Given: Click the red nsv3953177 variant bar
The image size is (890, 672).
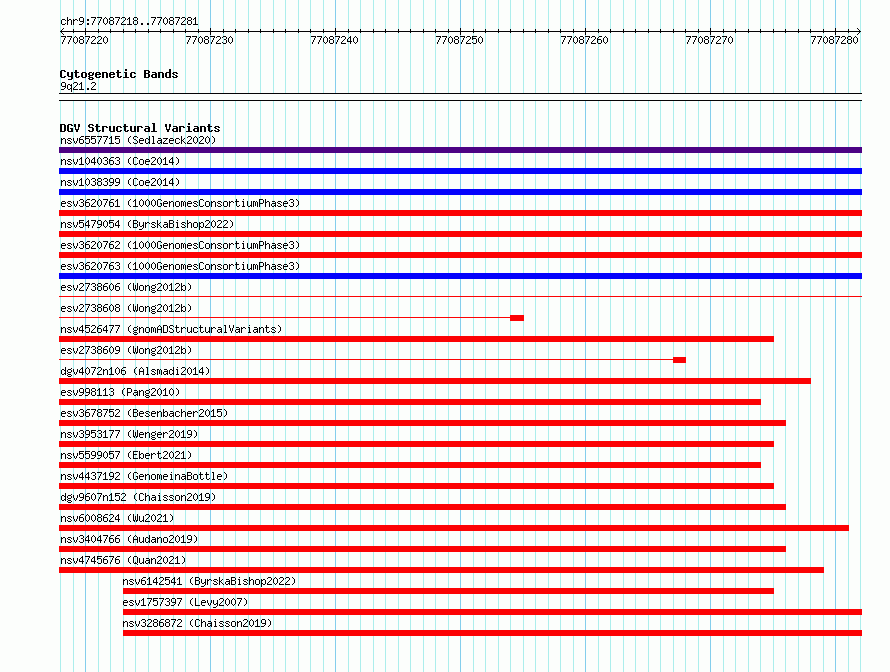Looking at the screenshot, I should tap(417, 444).
